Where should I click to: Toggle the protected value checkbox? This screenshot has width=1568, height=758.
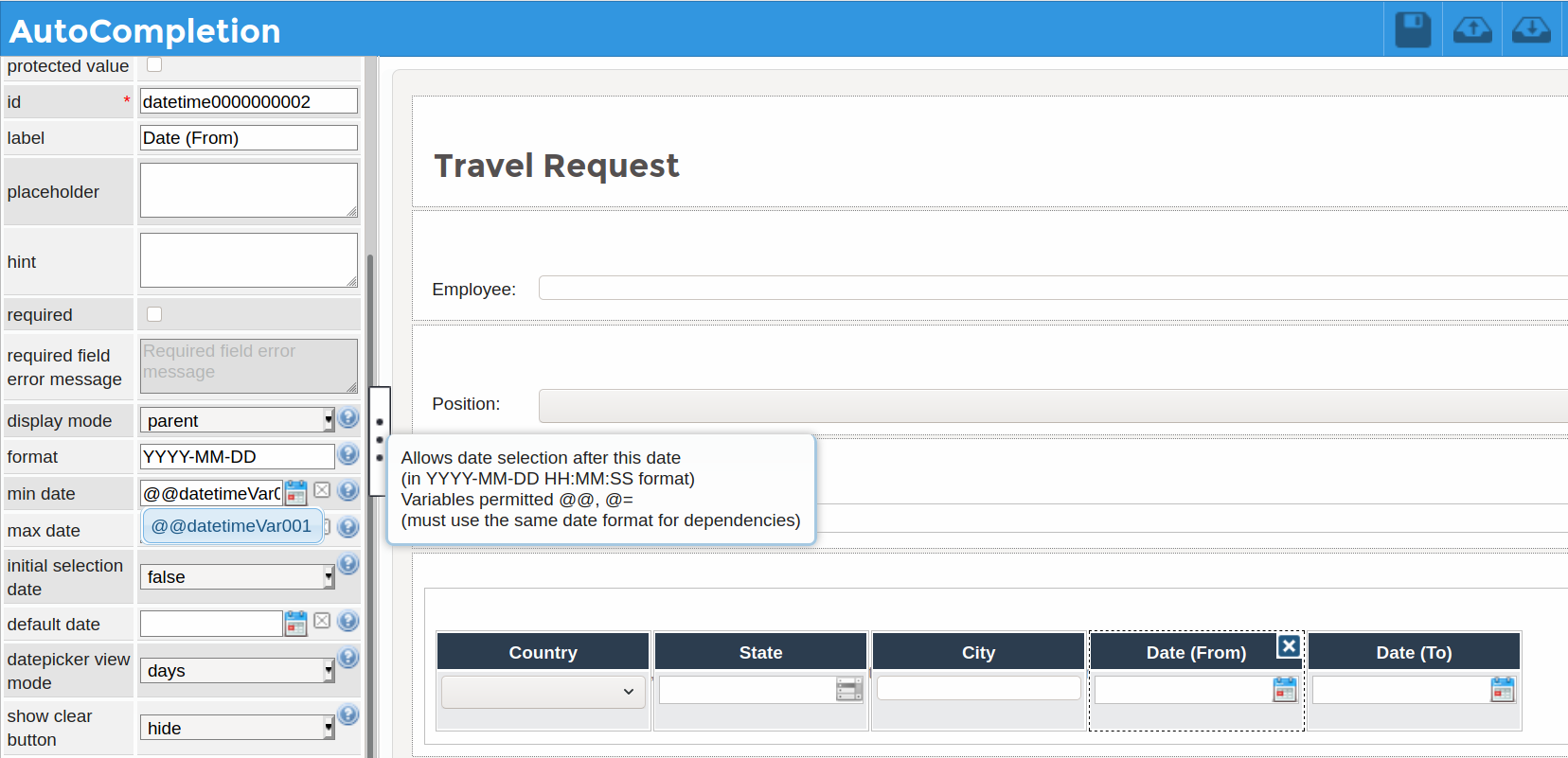click(154, 65)
